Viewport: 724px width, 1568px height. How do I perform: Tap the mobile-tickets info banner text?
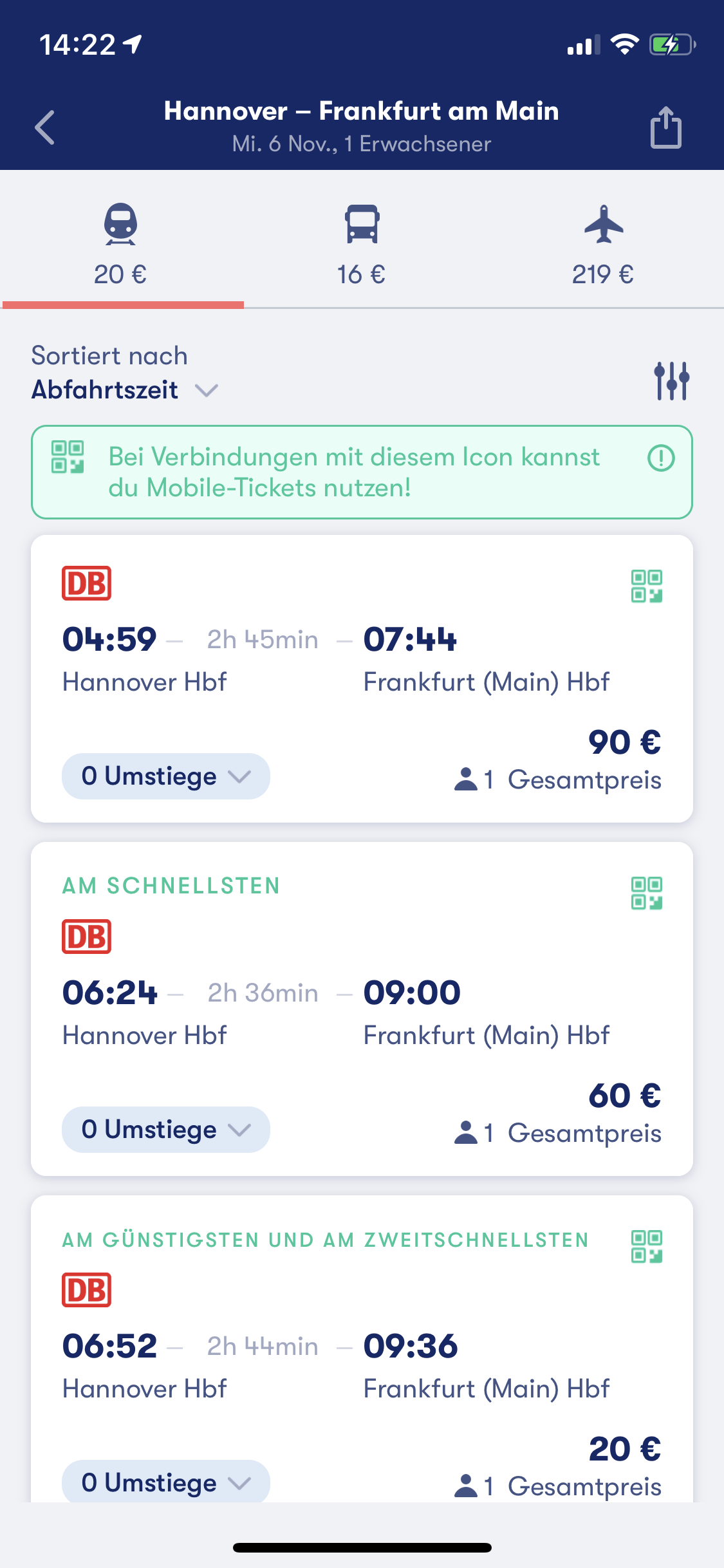(x=354, y=472)
